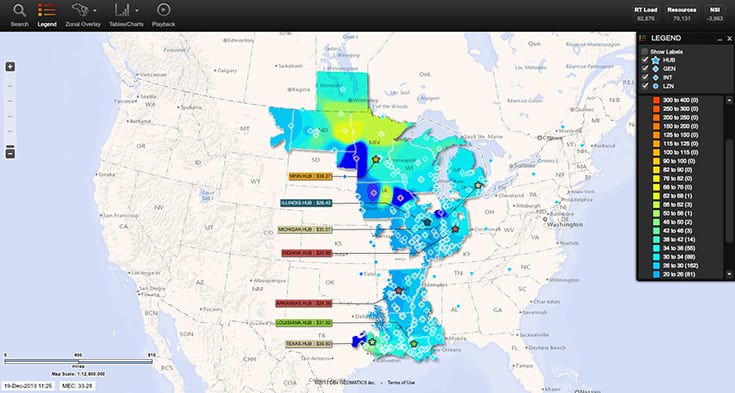This screenshot has width=735, height=393.
Task: Select the 20 to 26 color swatch
Action: point(656,274)
